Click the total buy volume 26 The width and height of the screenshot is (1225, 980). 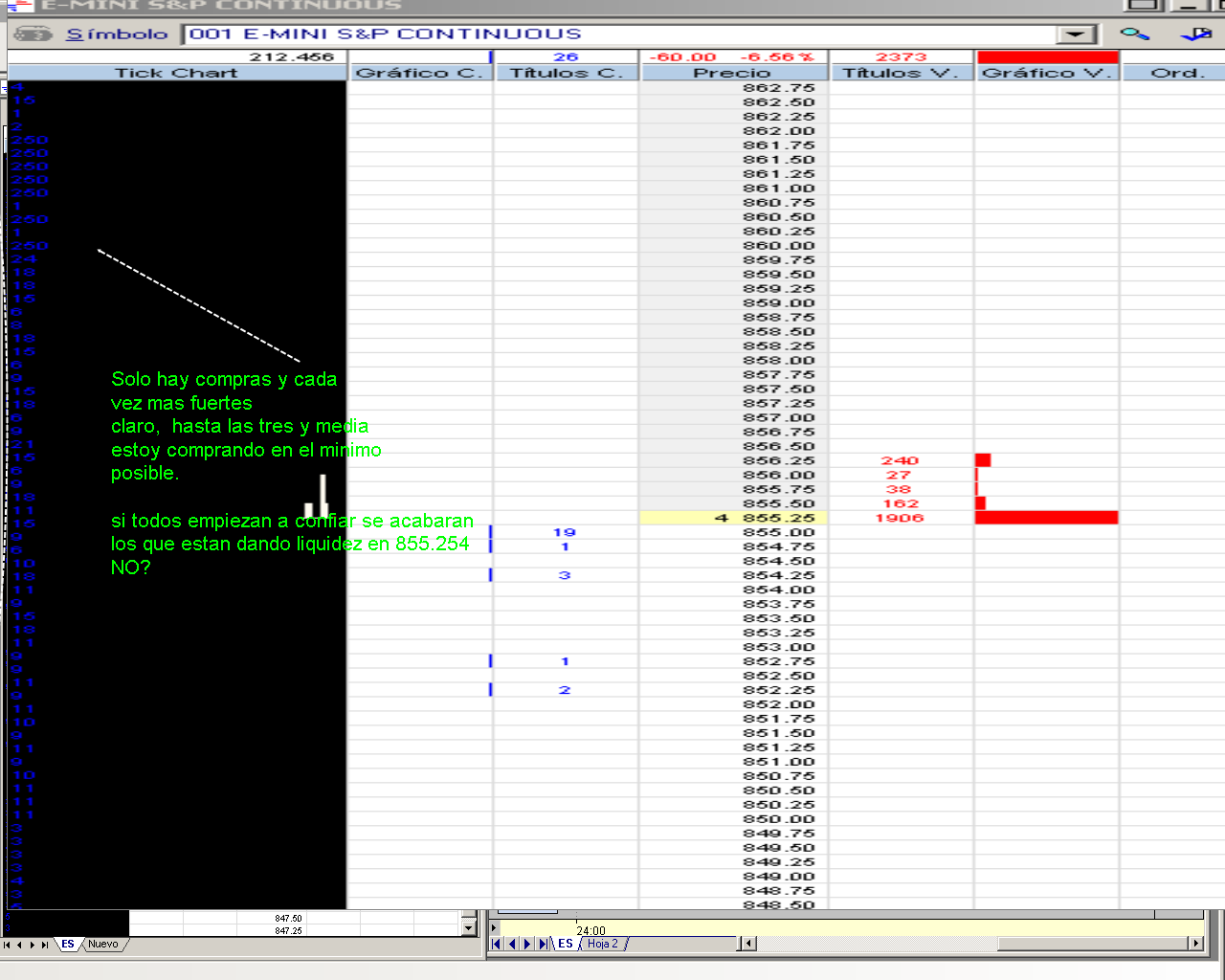566,57
